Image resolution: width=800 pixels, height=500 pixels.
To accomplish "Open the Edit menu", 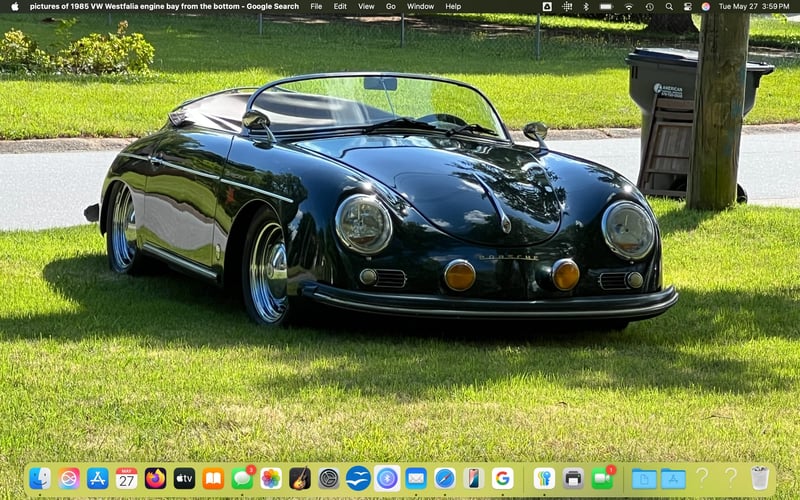I will (340, 7).
